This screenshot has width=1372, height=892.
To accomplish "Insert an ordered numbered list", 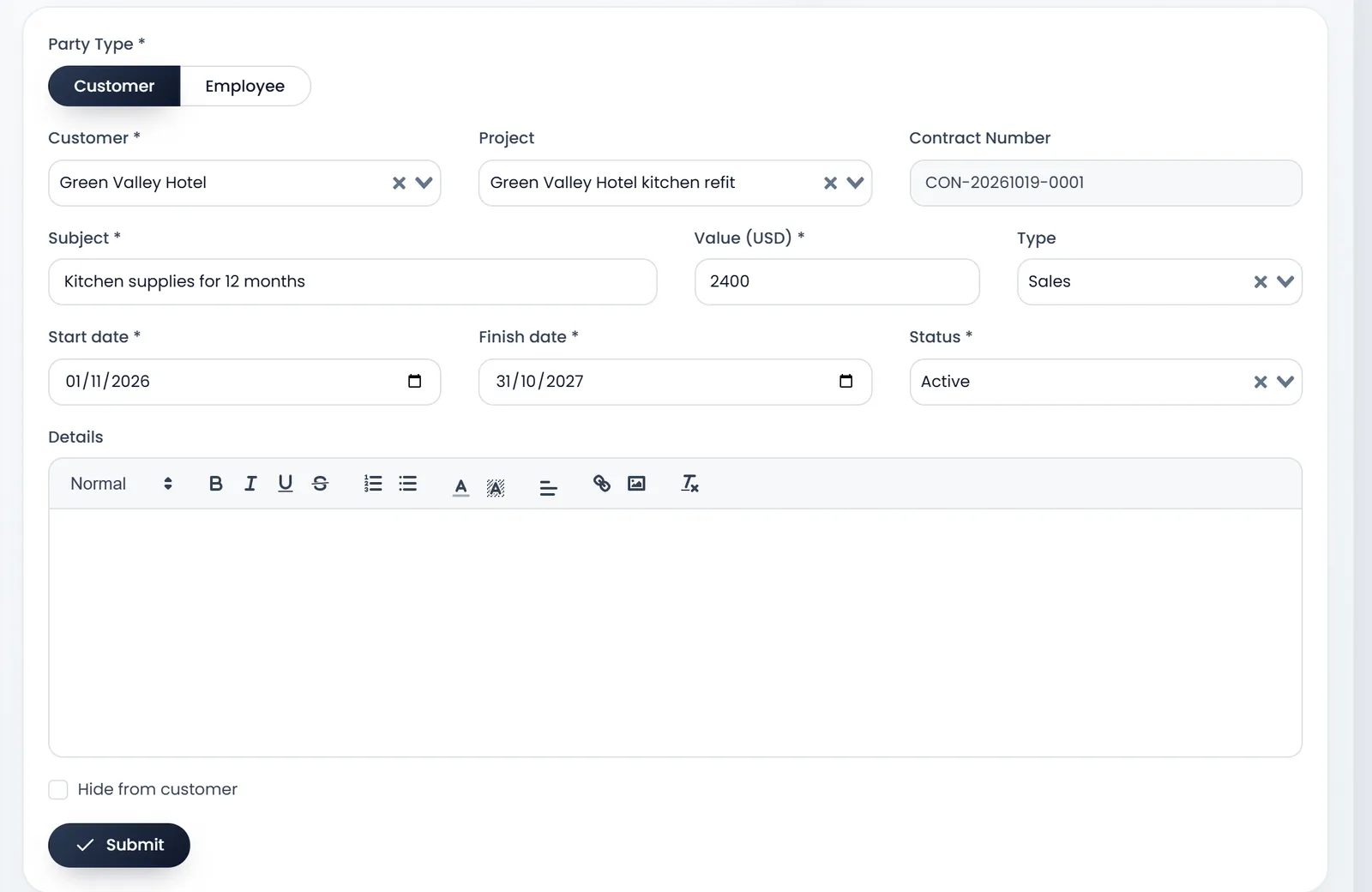I will pyautogui.click(x=373, y=484).
